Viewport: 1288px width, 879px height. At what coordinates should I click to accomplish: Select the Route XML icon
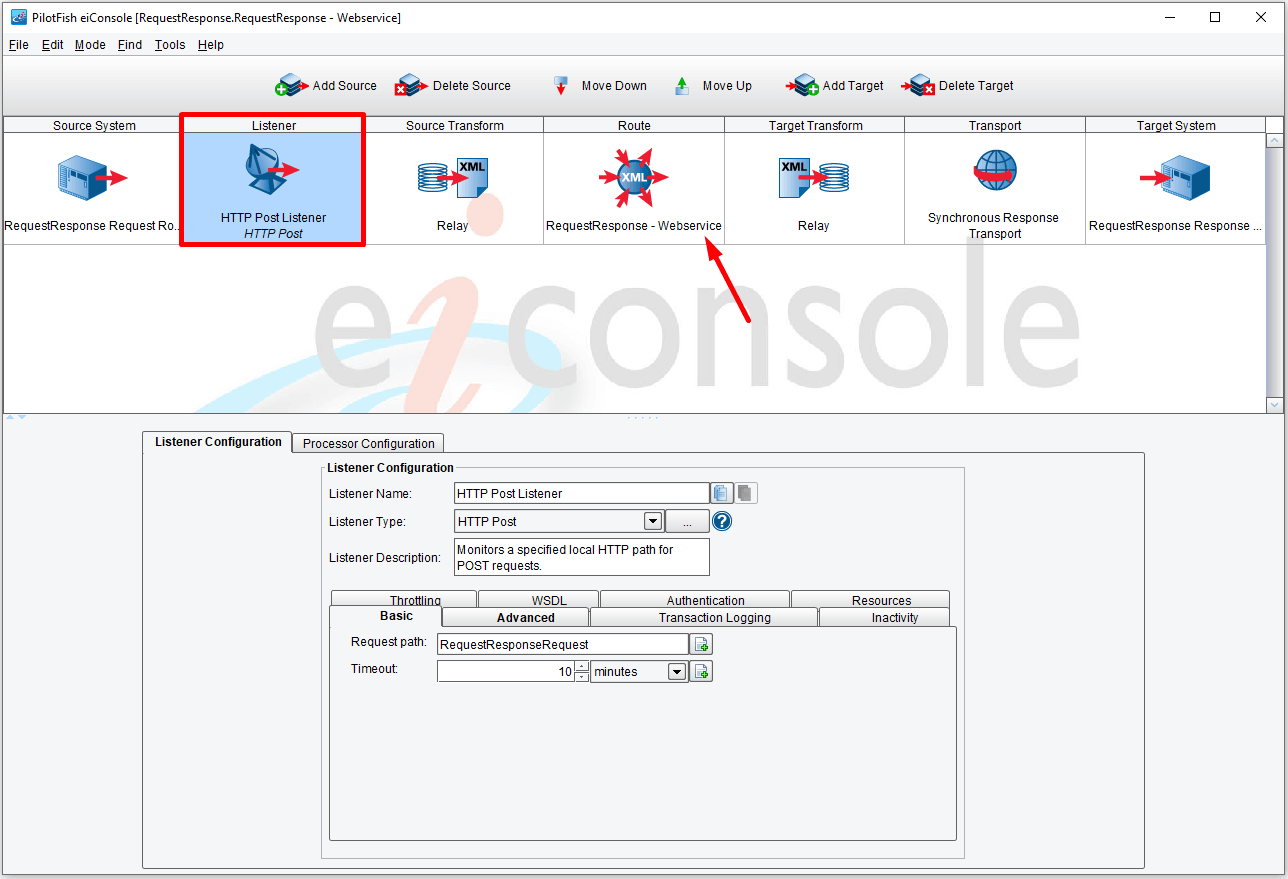(x=634, y=177)
